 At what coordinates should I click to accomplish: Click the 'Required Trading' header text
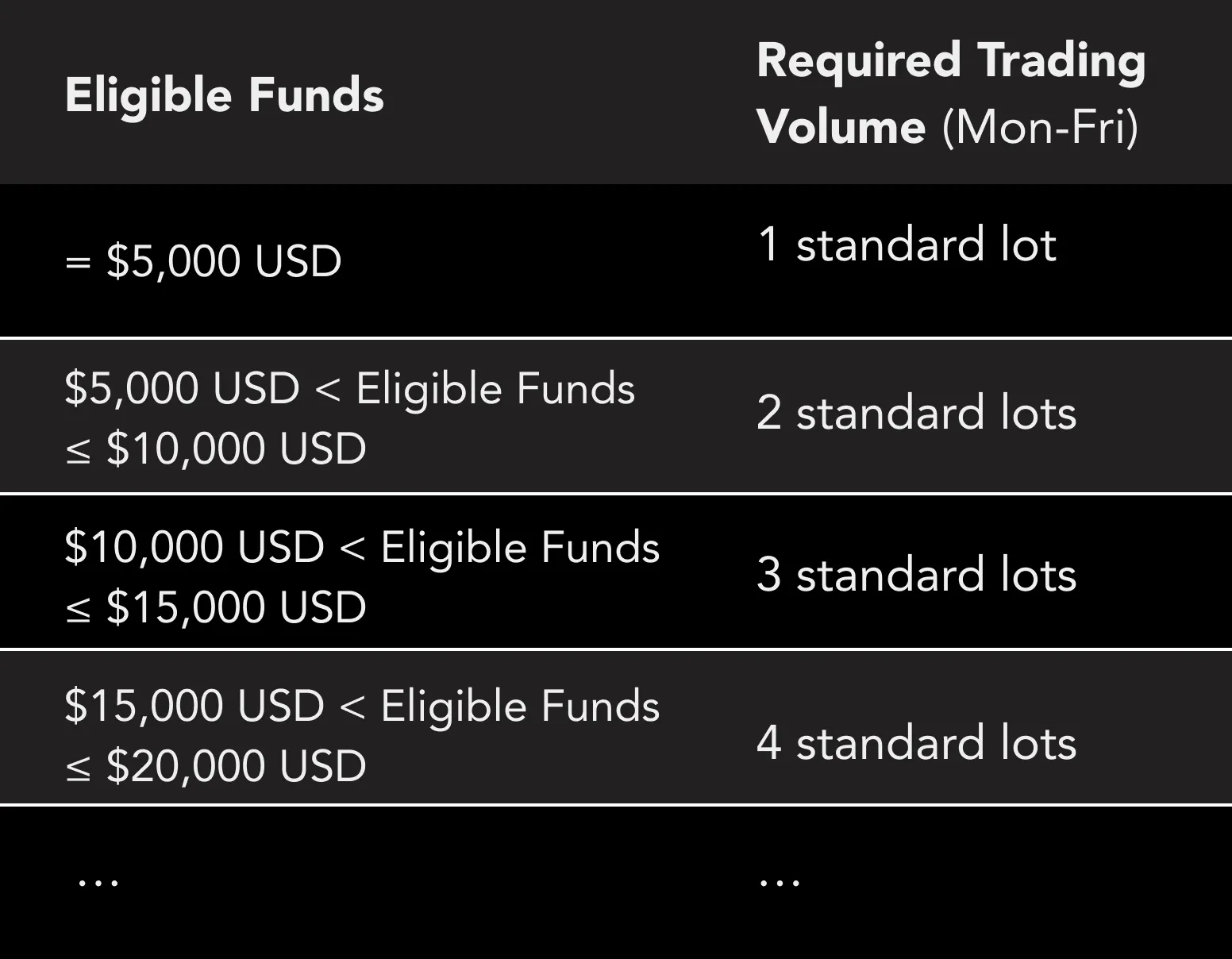[950, 61]
